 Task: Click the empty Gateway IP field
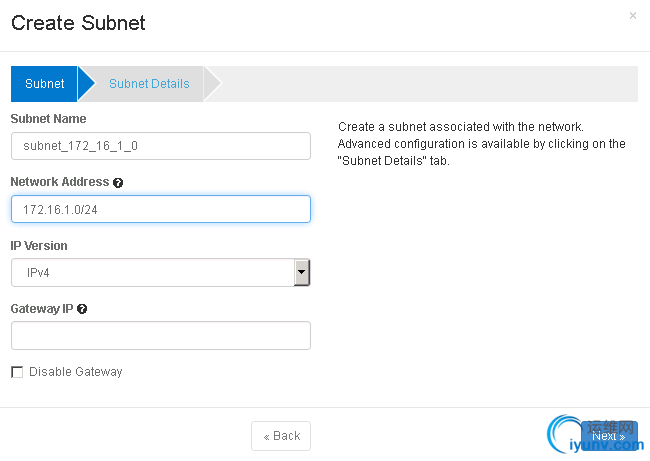[160, 335]
